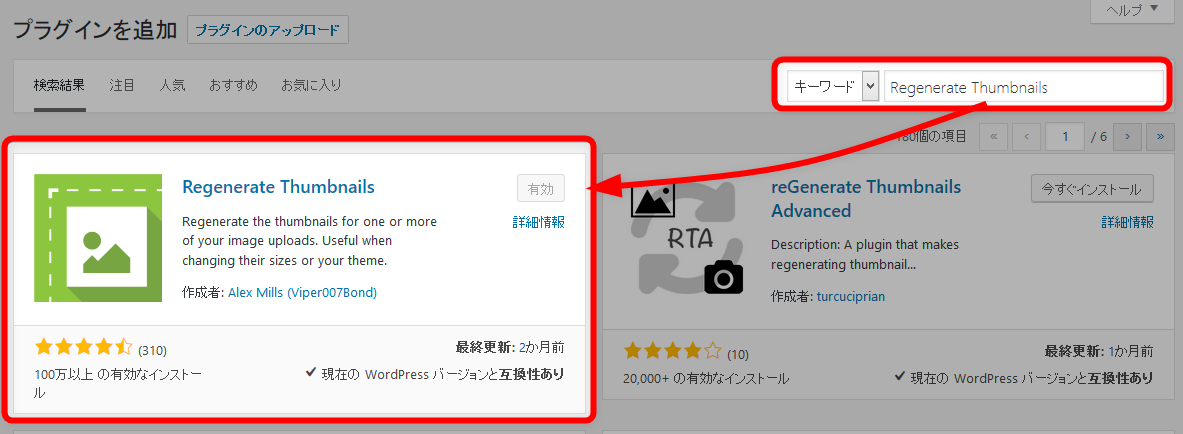Viewport: 1183px width, 434px height.
Task: Click the Regenerate Thumbnails description text
Action: tap(310, 242)
